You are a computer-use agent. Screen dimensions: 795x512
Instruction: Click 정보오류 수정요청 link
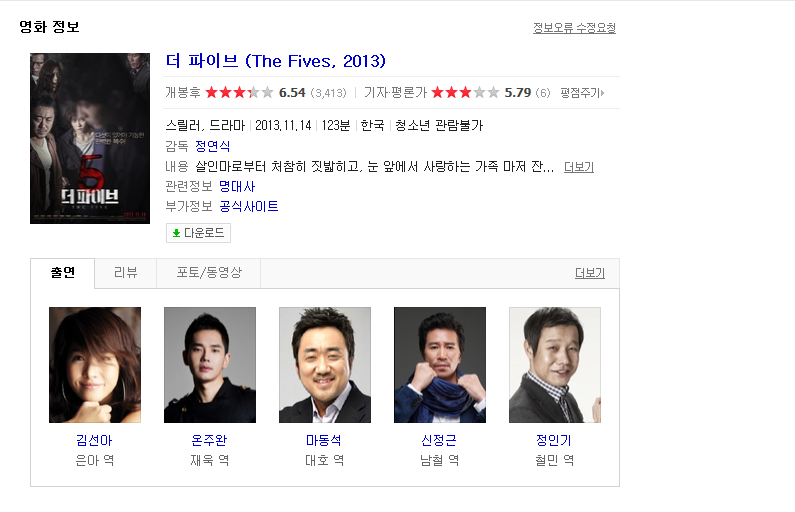coord(574,28)
